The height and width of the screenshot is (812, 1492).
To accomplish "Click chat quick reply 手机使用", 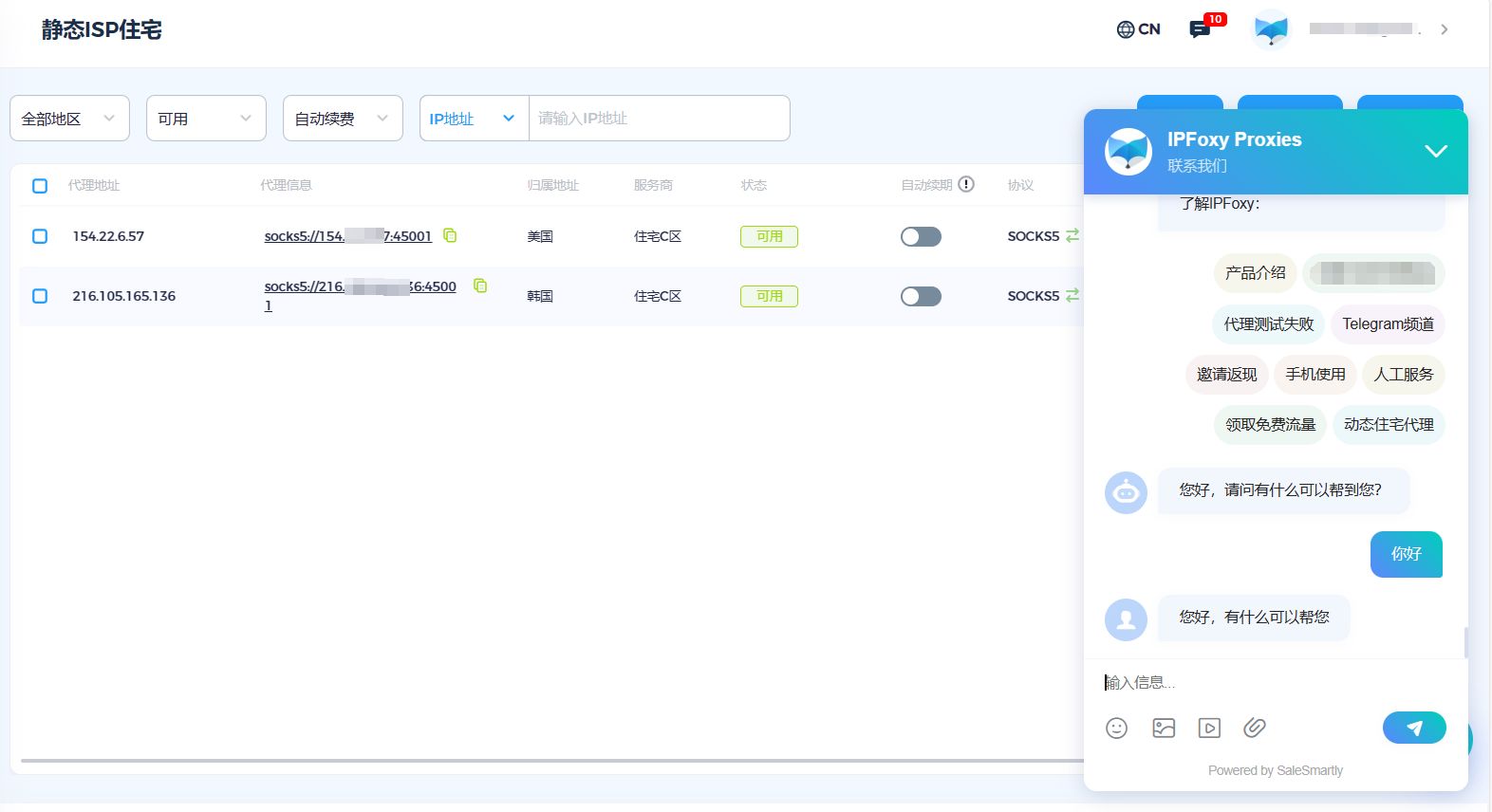I will (x=1315, y=375).
